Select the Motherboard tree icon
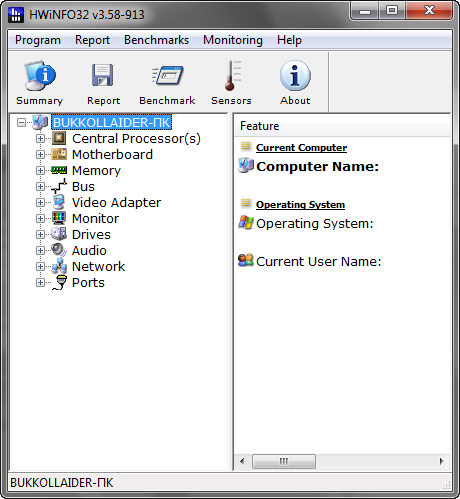The width and height of the screenshot is (460, 499). pyautogui.click(x=59, y=154)
